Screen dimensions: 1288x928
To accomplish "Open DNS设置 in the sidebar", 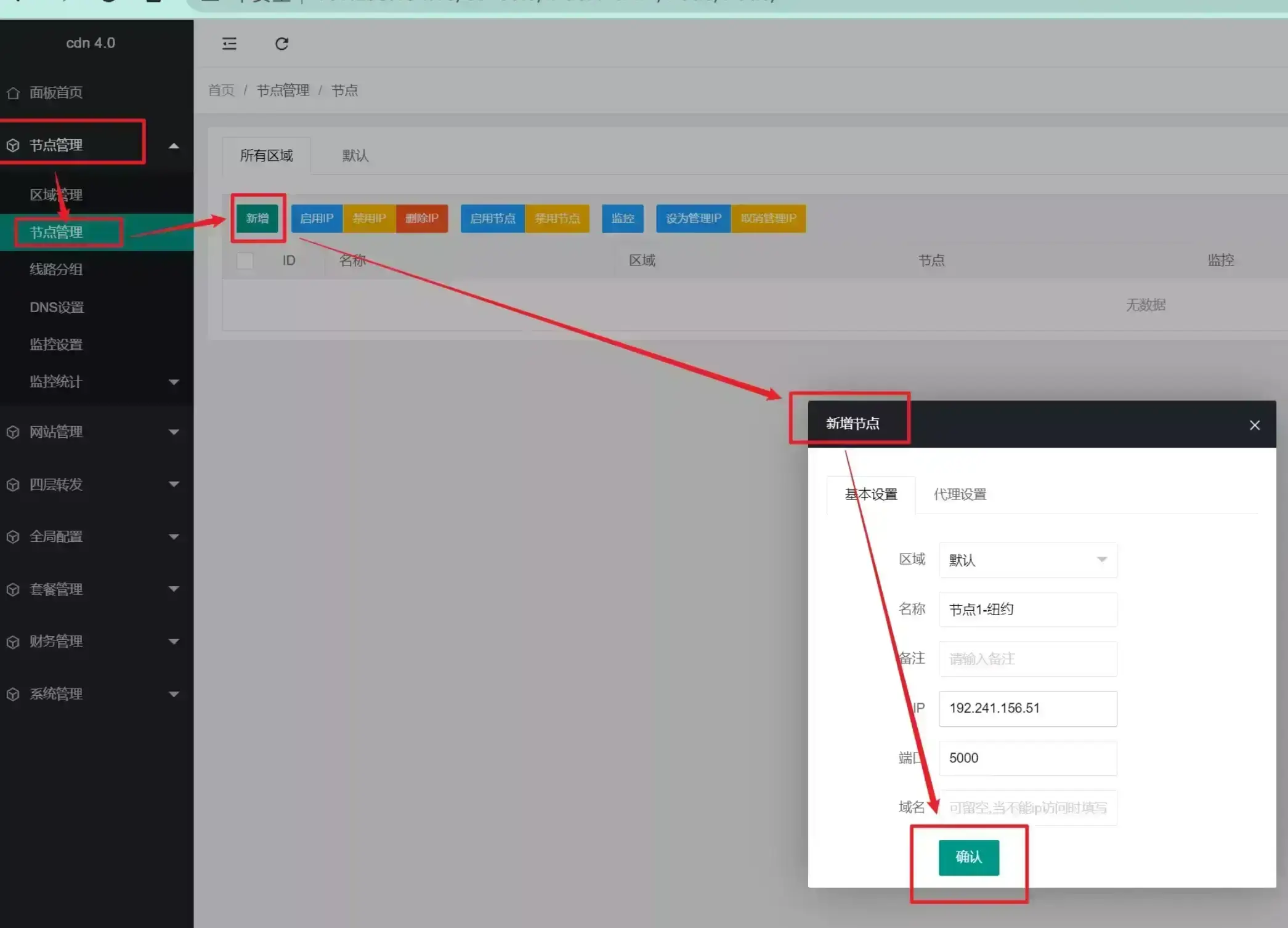I will pos(57,307).
